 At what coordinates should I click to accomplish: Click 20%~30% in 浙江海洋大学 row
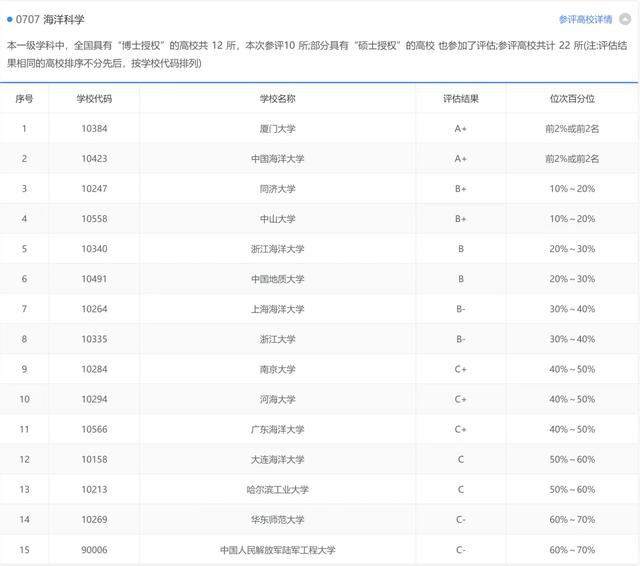coord(572,249)
